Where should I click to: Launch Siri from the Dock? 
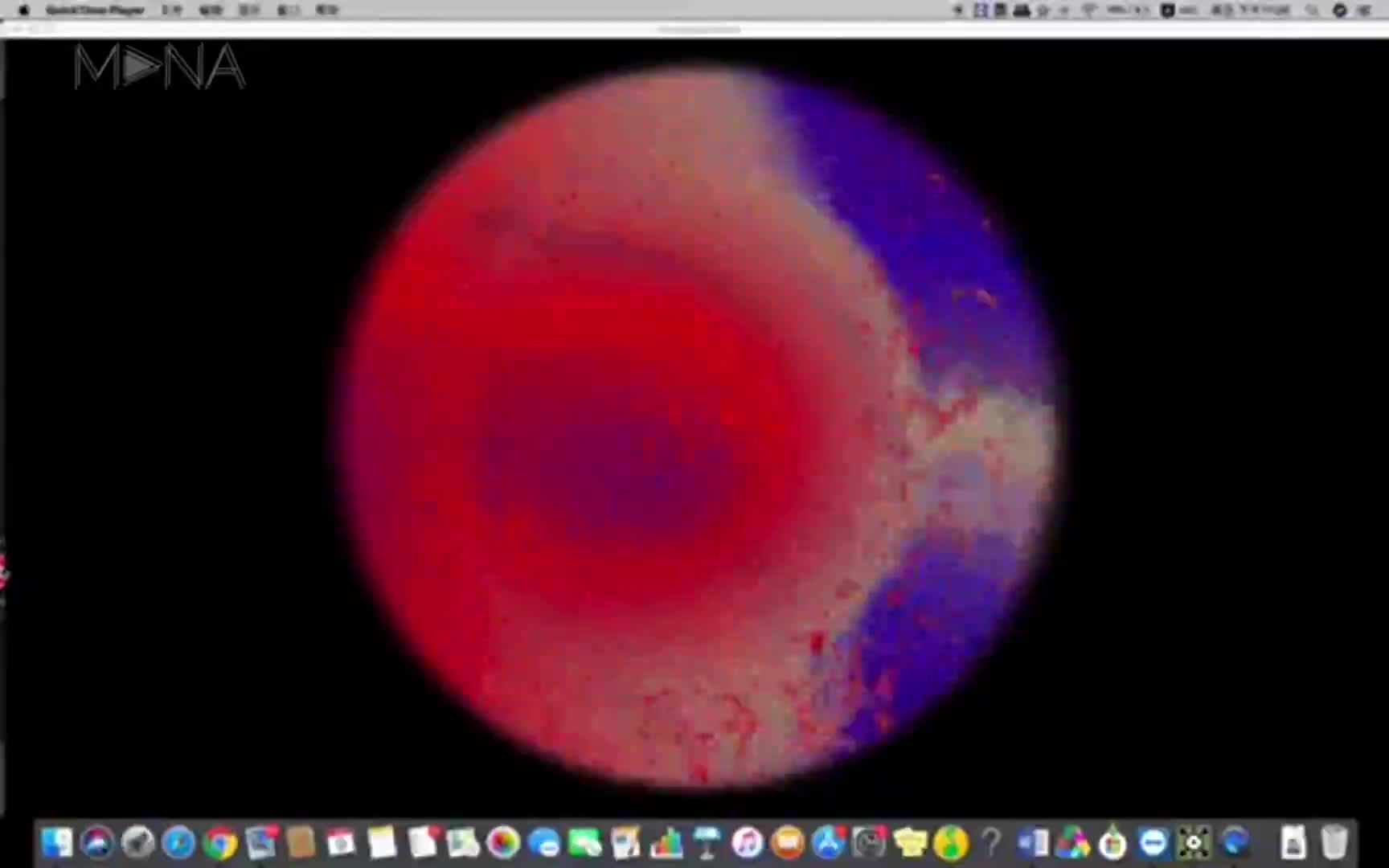coord(98,843)
